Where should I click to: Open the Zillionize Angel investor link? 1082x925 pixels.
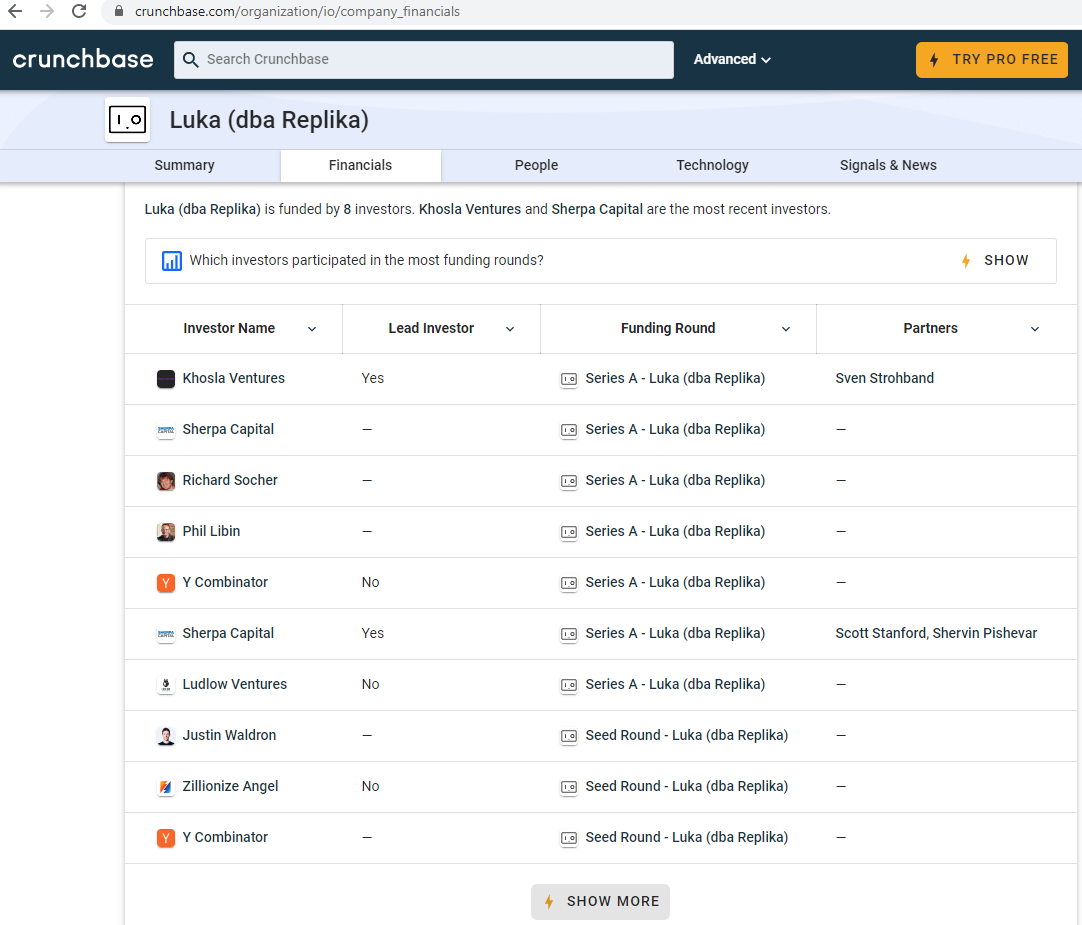point(230,786)
